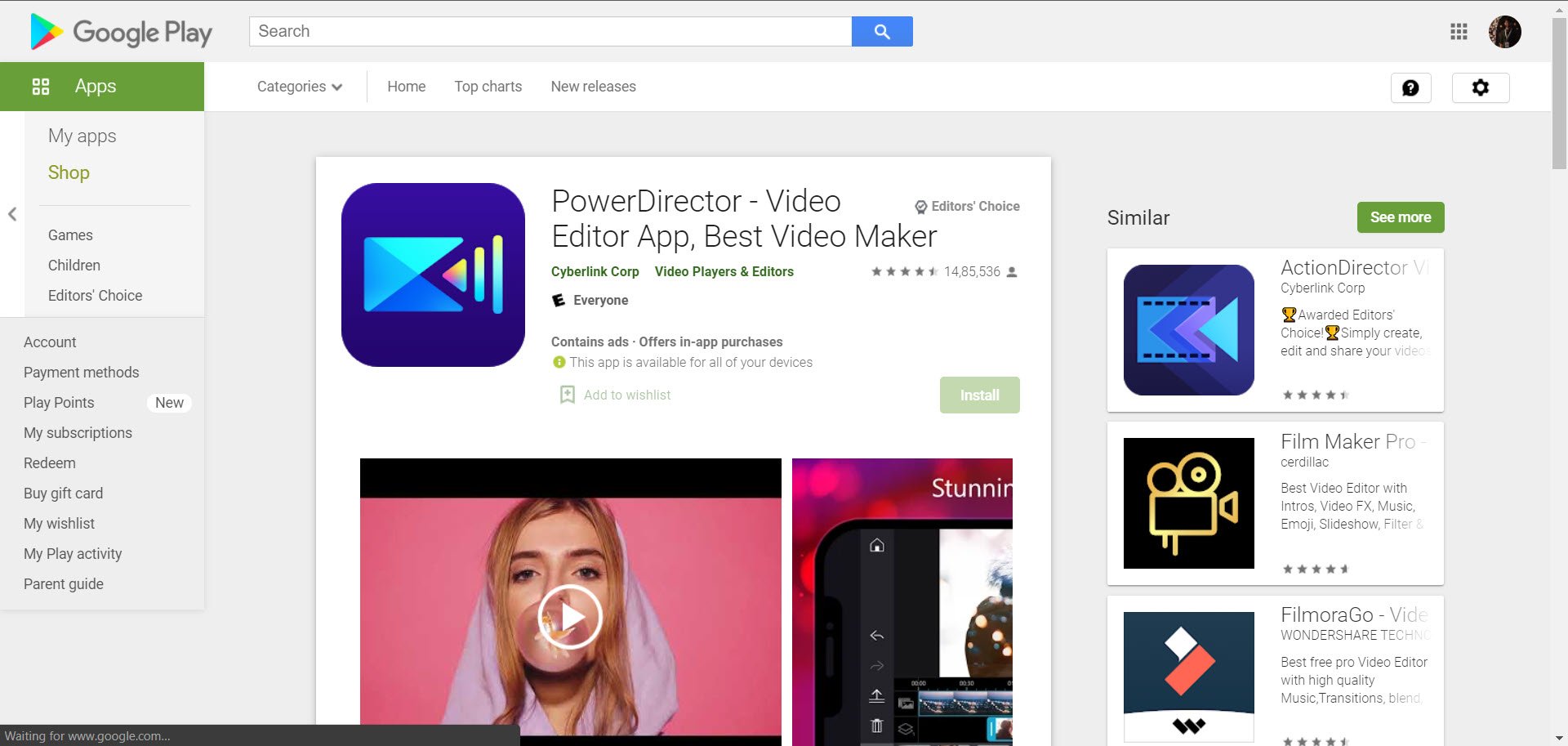Open the Top charts tab
This screenshot has width=1568, height=746.
[x=488, y=87]
